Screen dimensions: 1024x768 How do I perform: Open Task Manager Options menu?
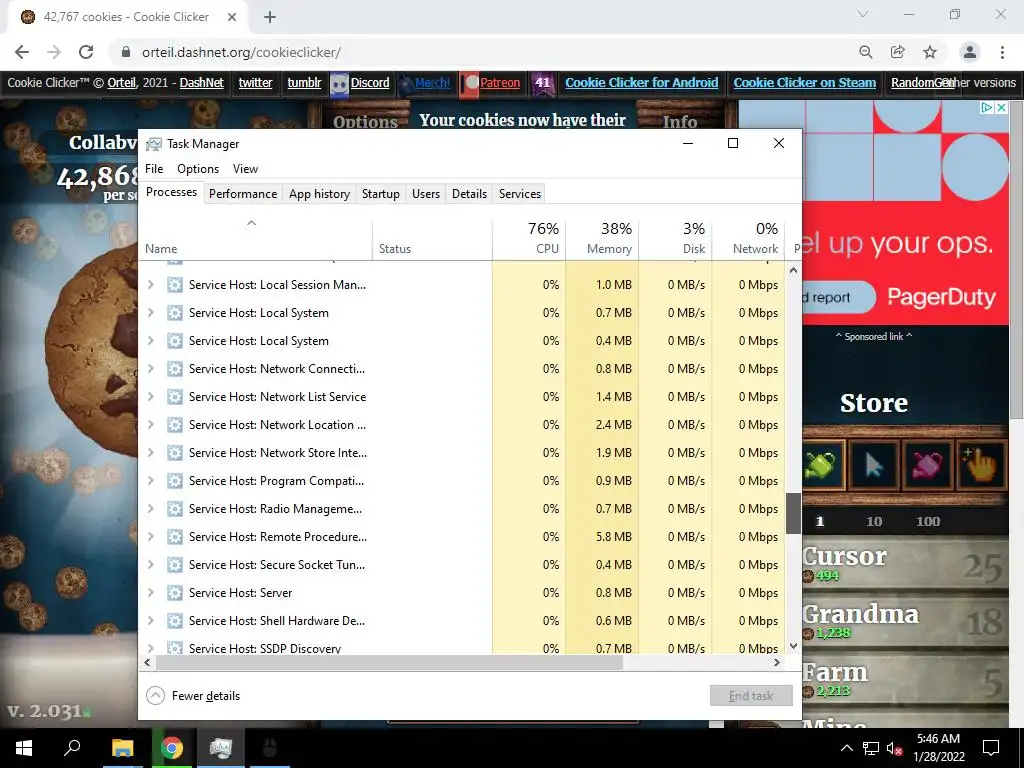pos(198,169)
